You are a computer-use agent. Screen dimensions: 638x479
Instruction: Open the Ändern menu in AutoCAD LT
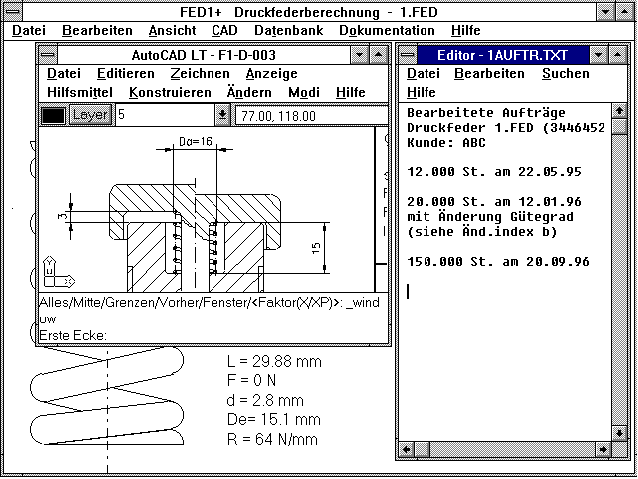pyautogui.click(x=249, y=92)
